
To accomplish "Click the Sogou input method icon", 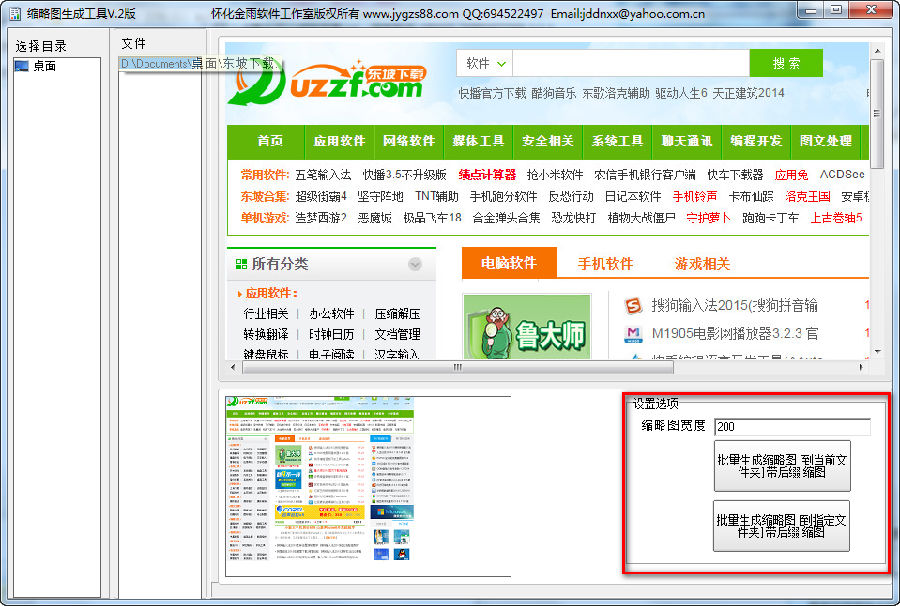I will tap(633, 305).
